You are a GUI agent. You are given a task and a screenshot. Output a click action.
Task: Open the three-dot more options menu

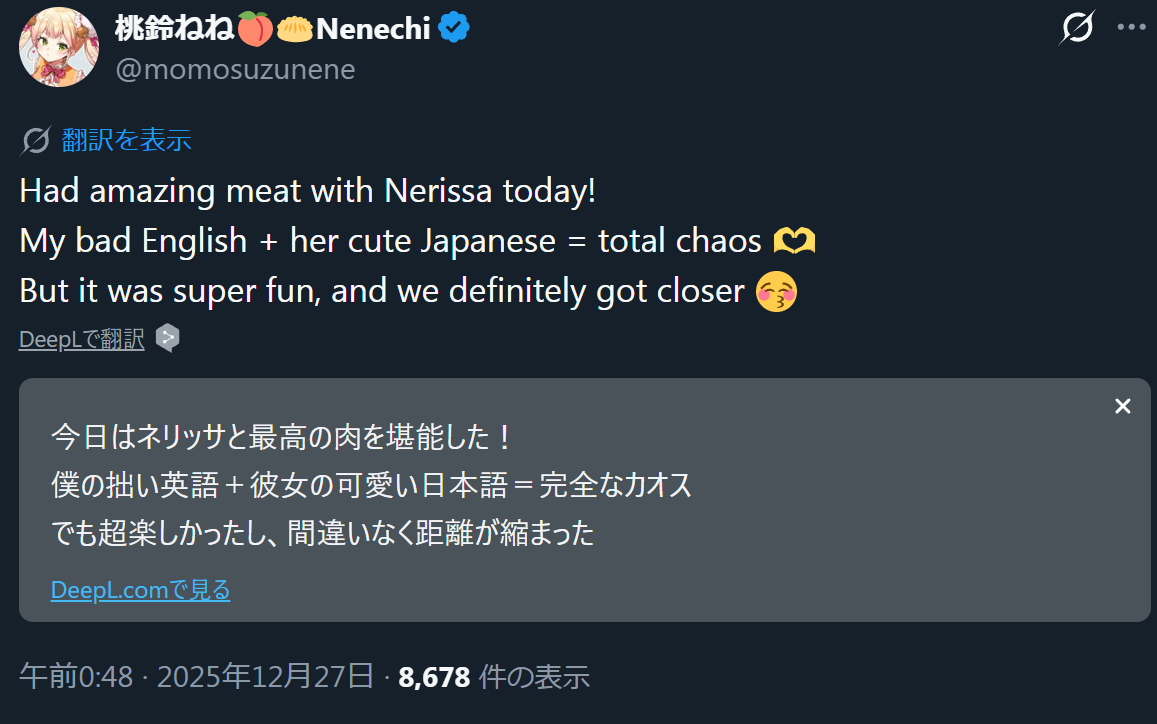coord(1130,29)
